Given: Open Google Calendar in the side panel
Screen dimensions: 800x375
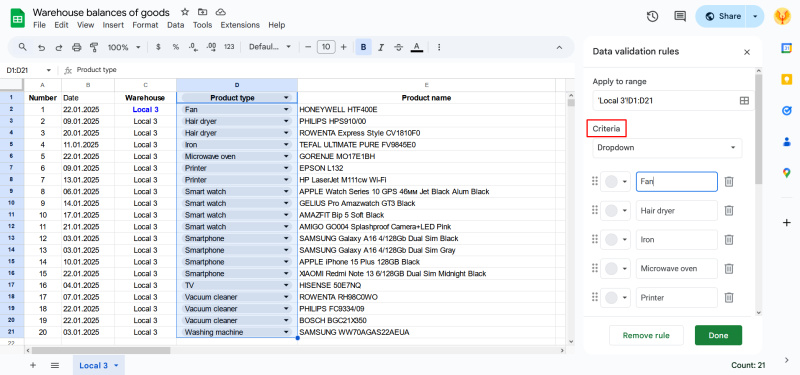Looking at the screenshot, I should [786, 48].
